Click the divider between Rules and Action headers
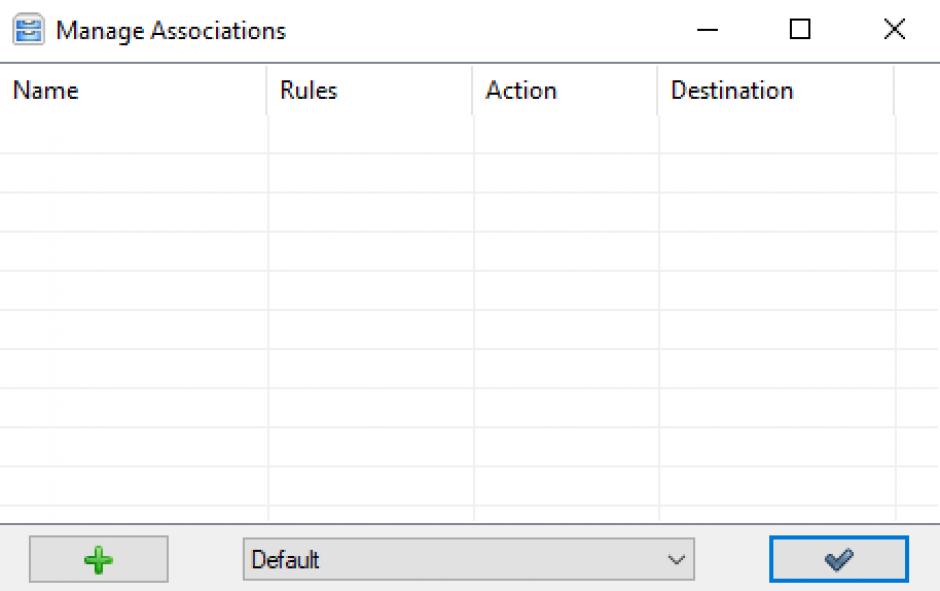This screenshot has height=591, width=940. [472, 91]
